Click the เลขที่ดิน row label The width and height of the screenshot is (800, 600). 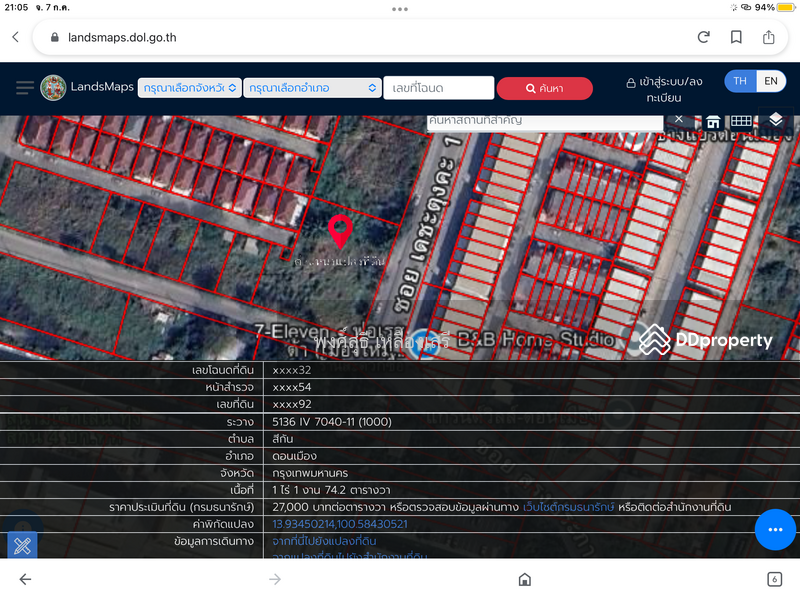tap(235, 404)
